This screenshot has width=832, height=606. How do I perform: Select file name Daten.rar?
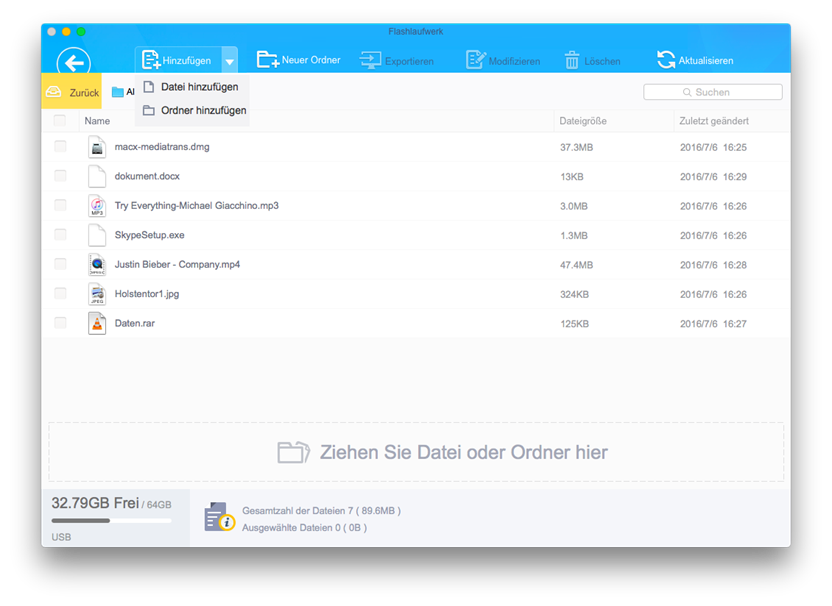click(x=134, y=323)
